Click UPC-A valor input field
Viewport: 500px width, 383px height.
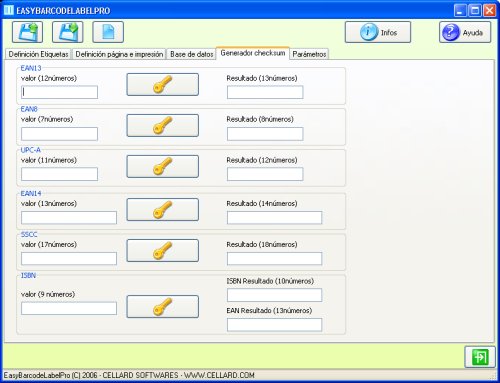coord(59,174)
